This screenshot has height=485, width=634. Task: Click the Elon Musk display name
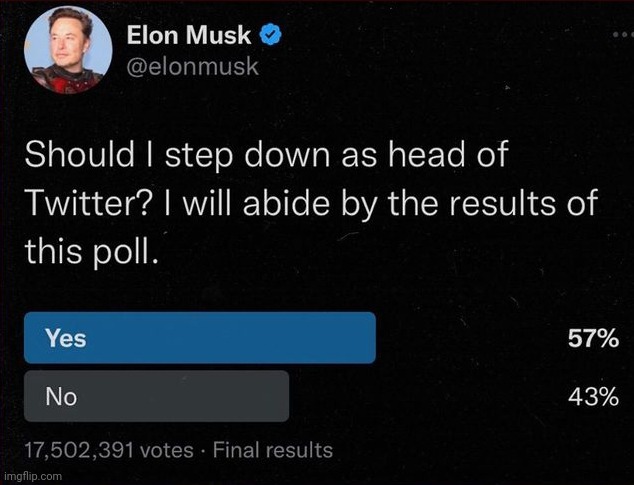click(x=190, y=37)
